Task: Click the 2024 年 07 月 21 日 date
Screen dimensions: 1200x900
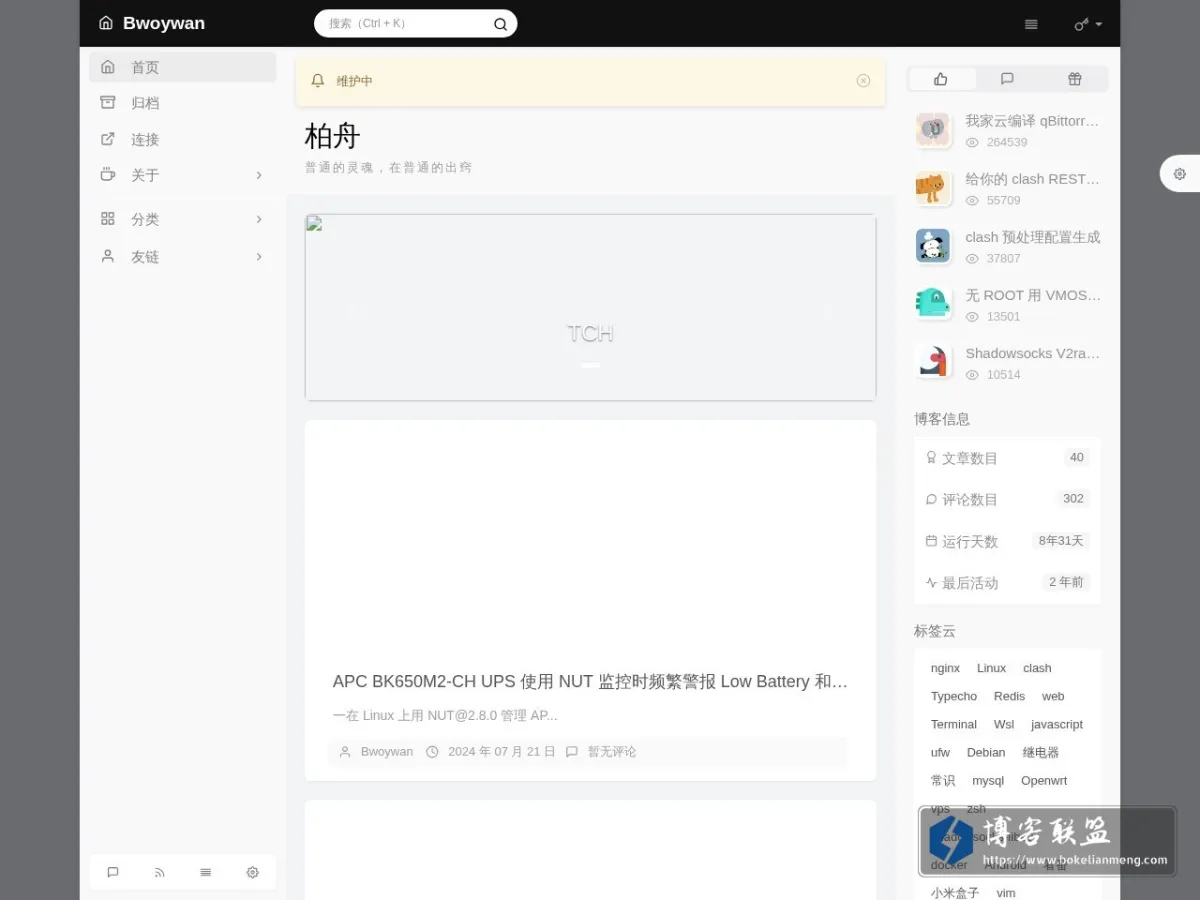Action: point(501,752)
